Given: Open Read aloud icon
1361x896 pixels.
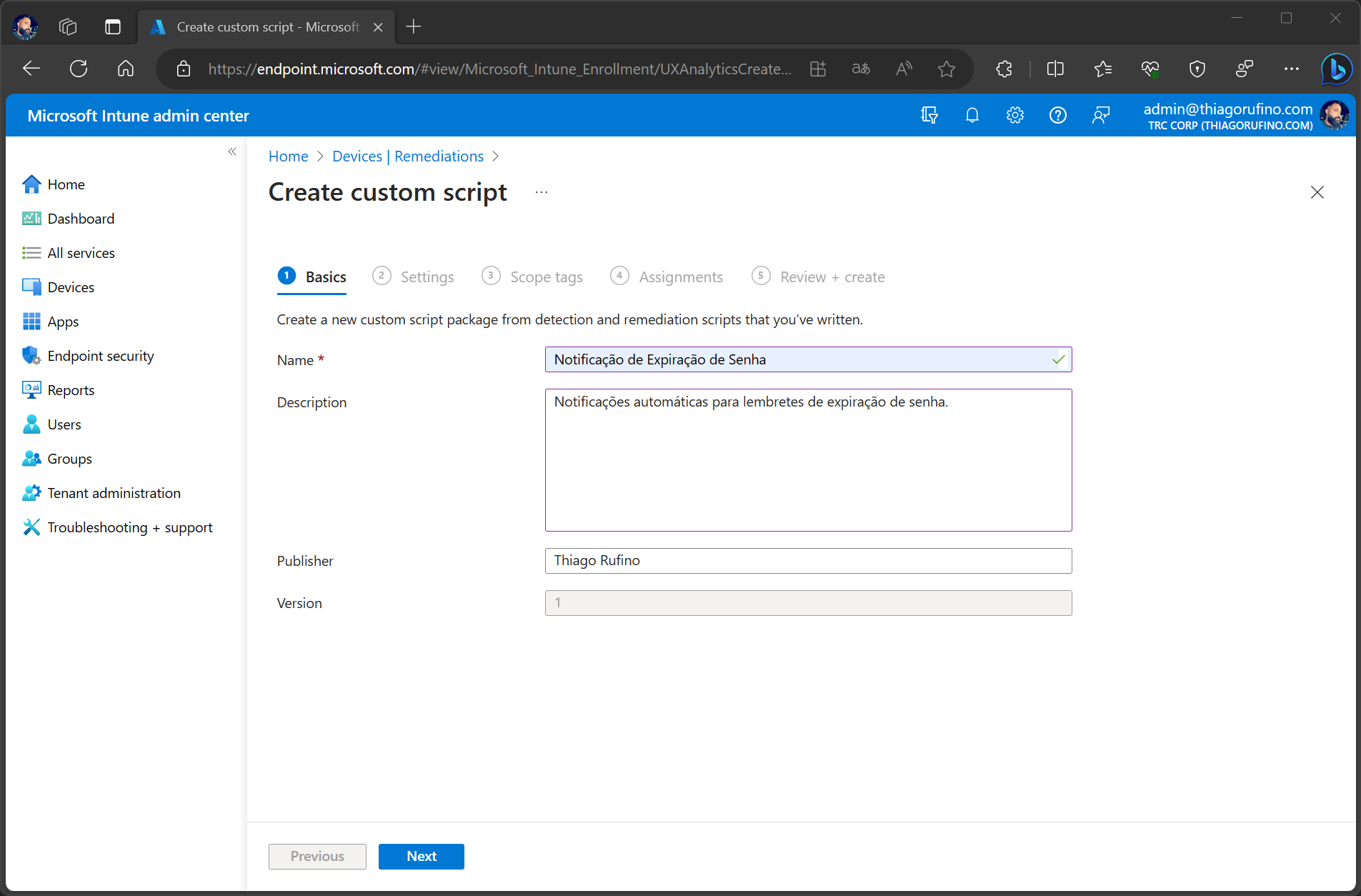Looking at the screenshot, I should pos(904,69).
